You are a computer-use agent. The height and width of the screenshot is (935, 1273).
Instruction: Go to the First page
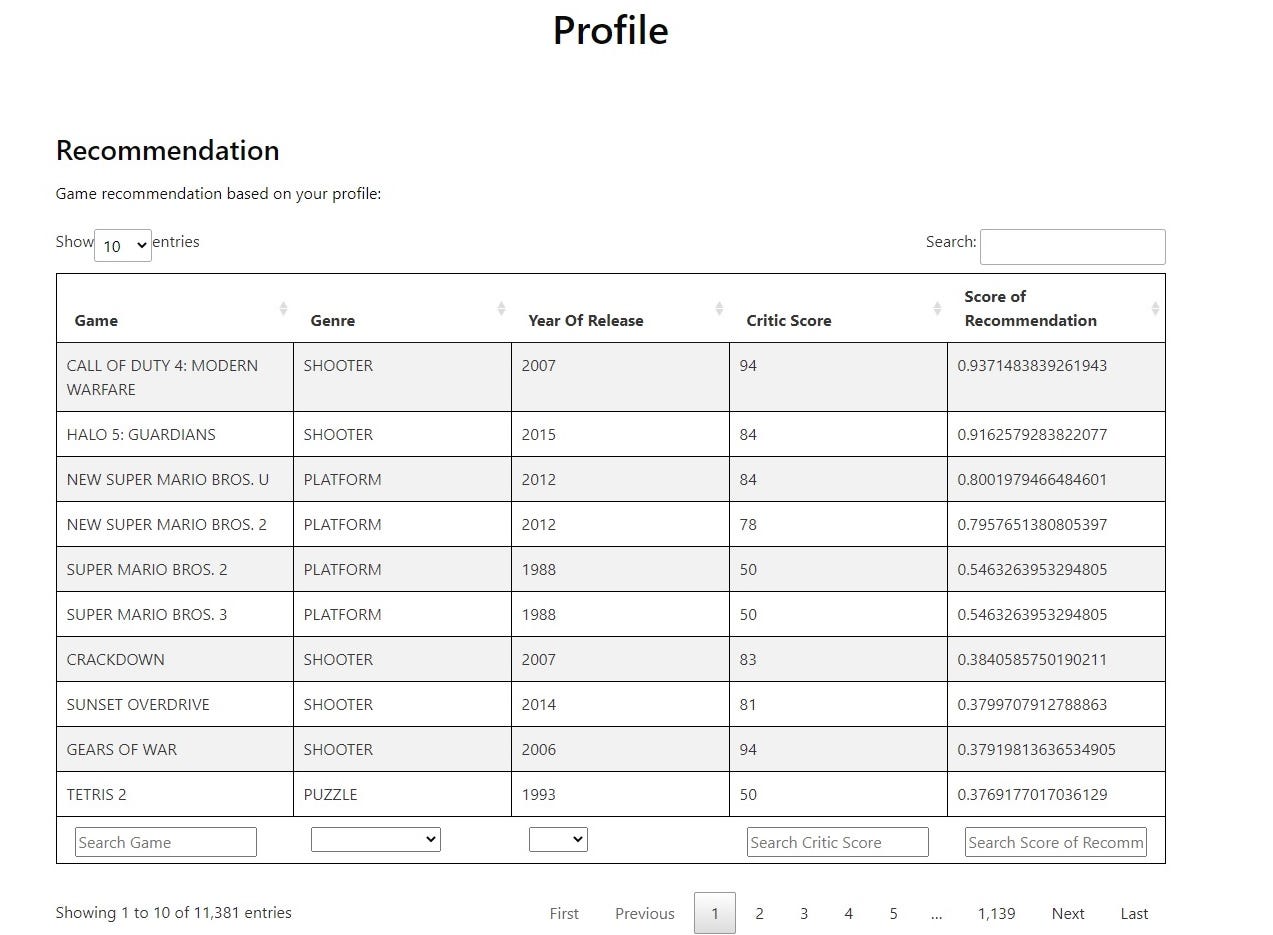[x=564, y=913]
